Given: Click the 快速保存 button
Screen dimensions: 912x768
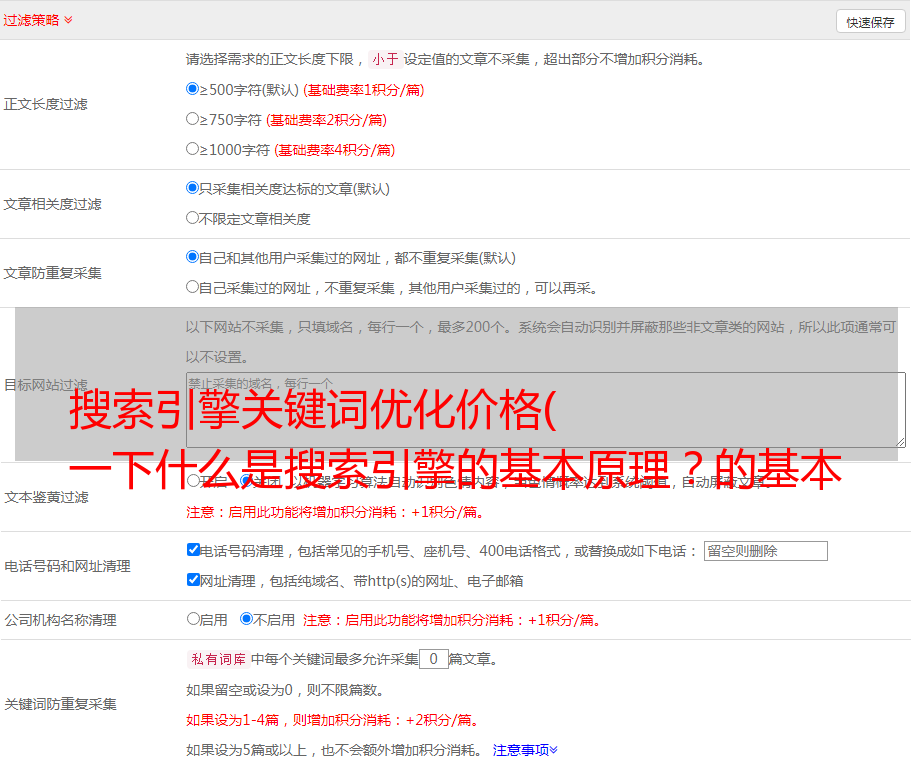Looking at the screenshot, I should (870, 22).
